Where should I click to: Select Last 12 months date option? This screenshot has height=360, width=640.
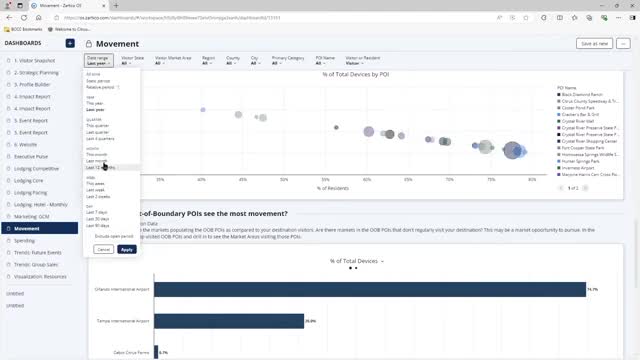tap(100, 168)
